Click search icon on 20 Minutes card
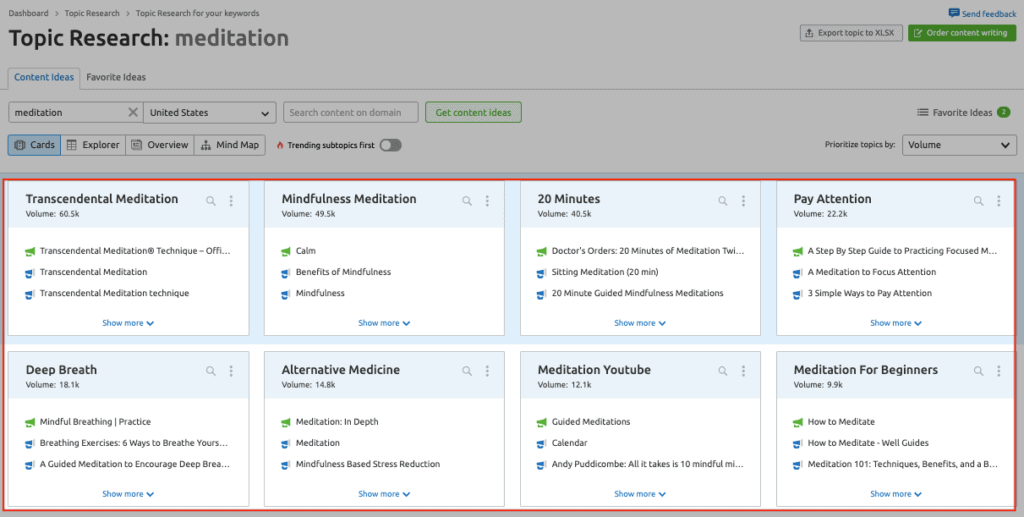 (722, 201)
